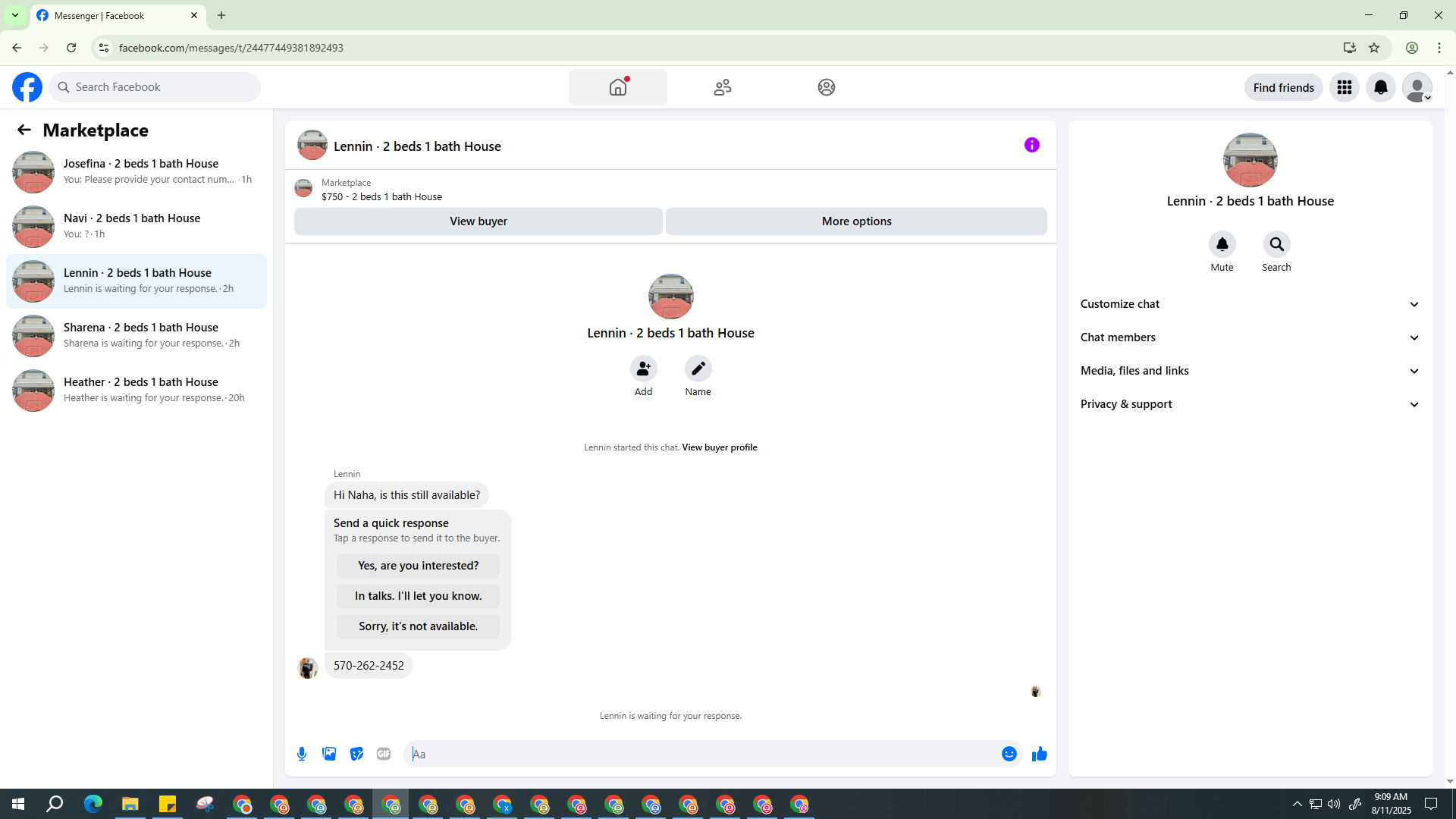Send a thumbs up like

pos(1039,754)
